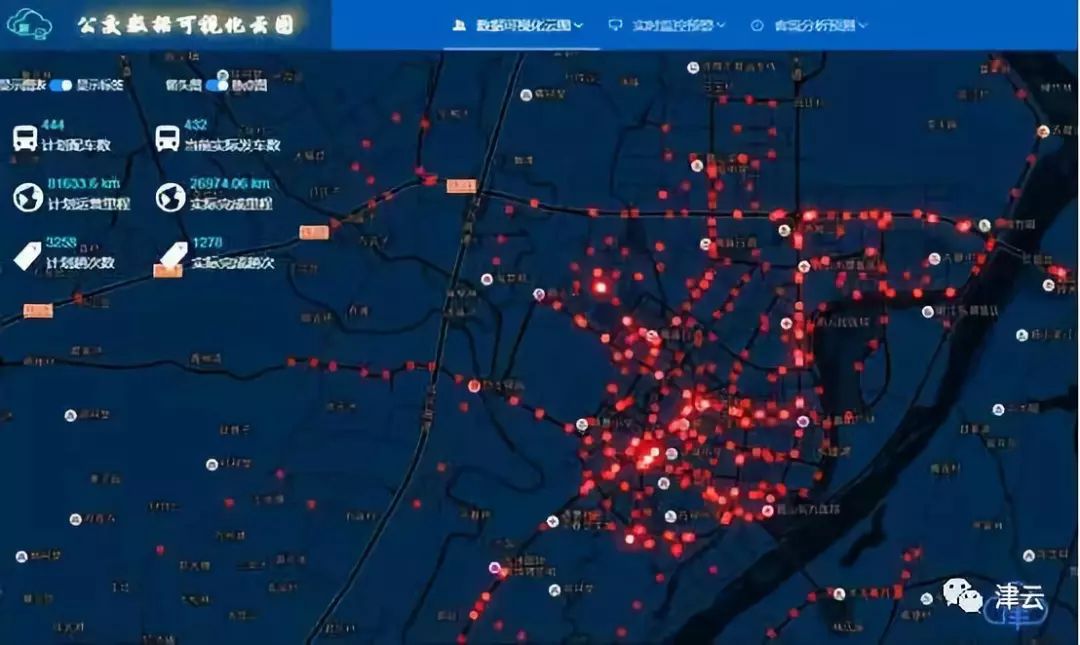
Task: Click the bus icon next to actual dispatched count 432
Action: (x=167, y=138)
